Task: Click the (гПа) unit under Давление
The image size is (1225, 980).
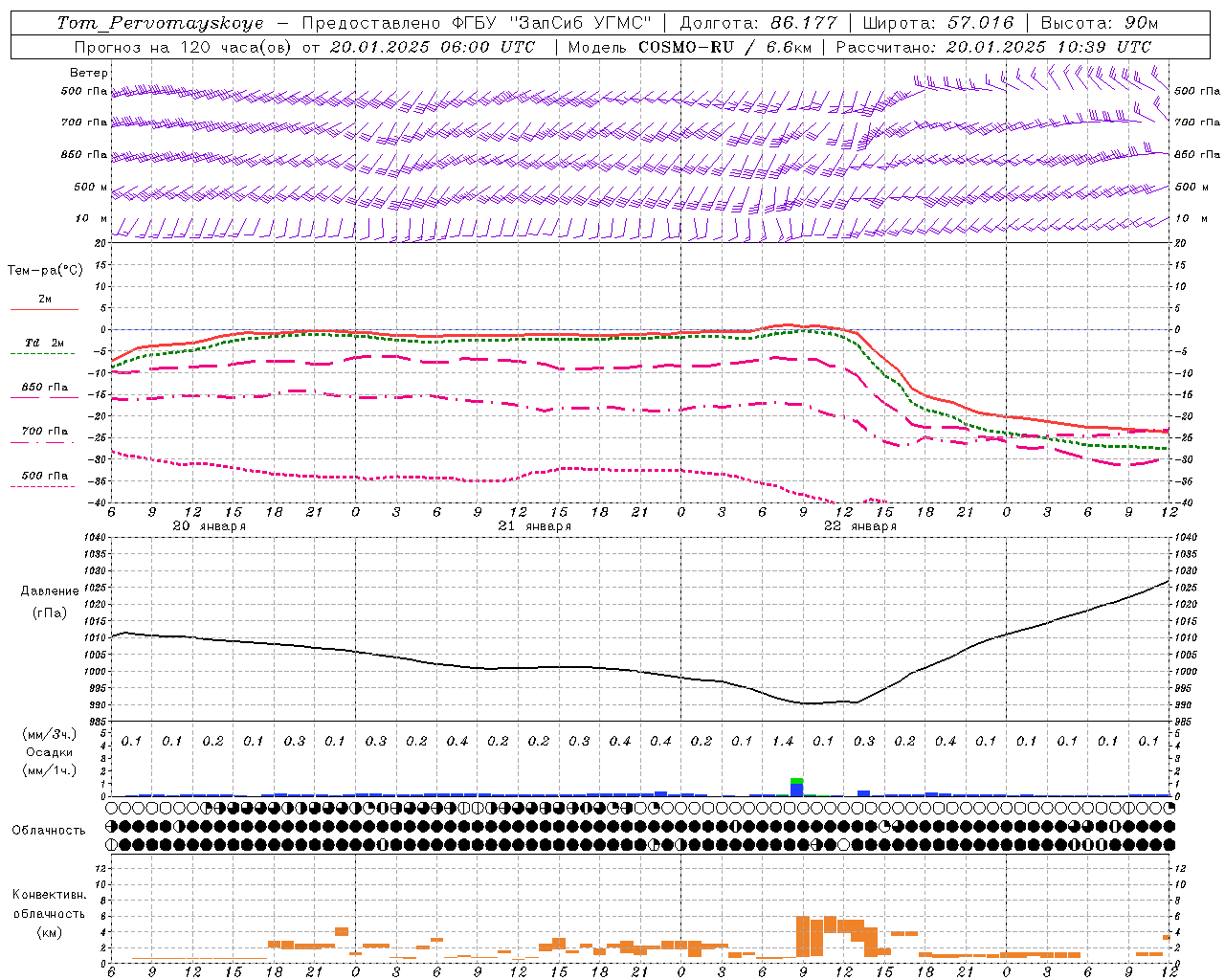Action: [49, 612]
